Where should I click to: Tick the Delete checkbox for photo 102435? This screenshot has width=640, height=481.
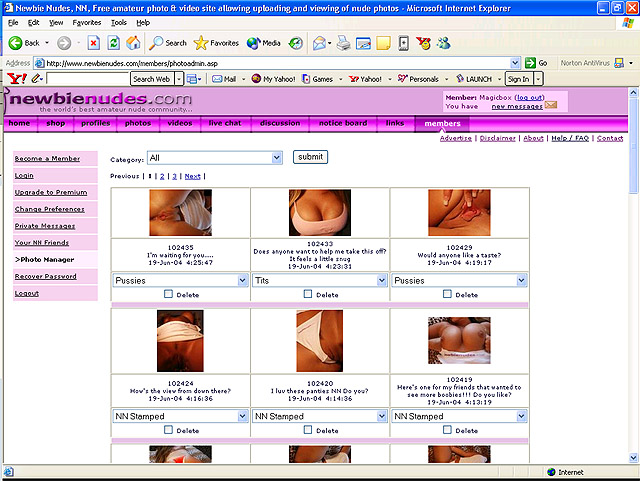coord(168,295)
